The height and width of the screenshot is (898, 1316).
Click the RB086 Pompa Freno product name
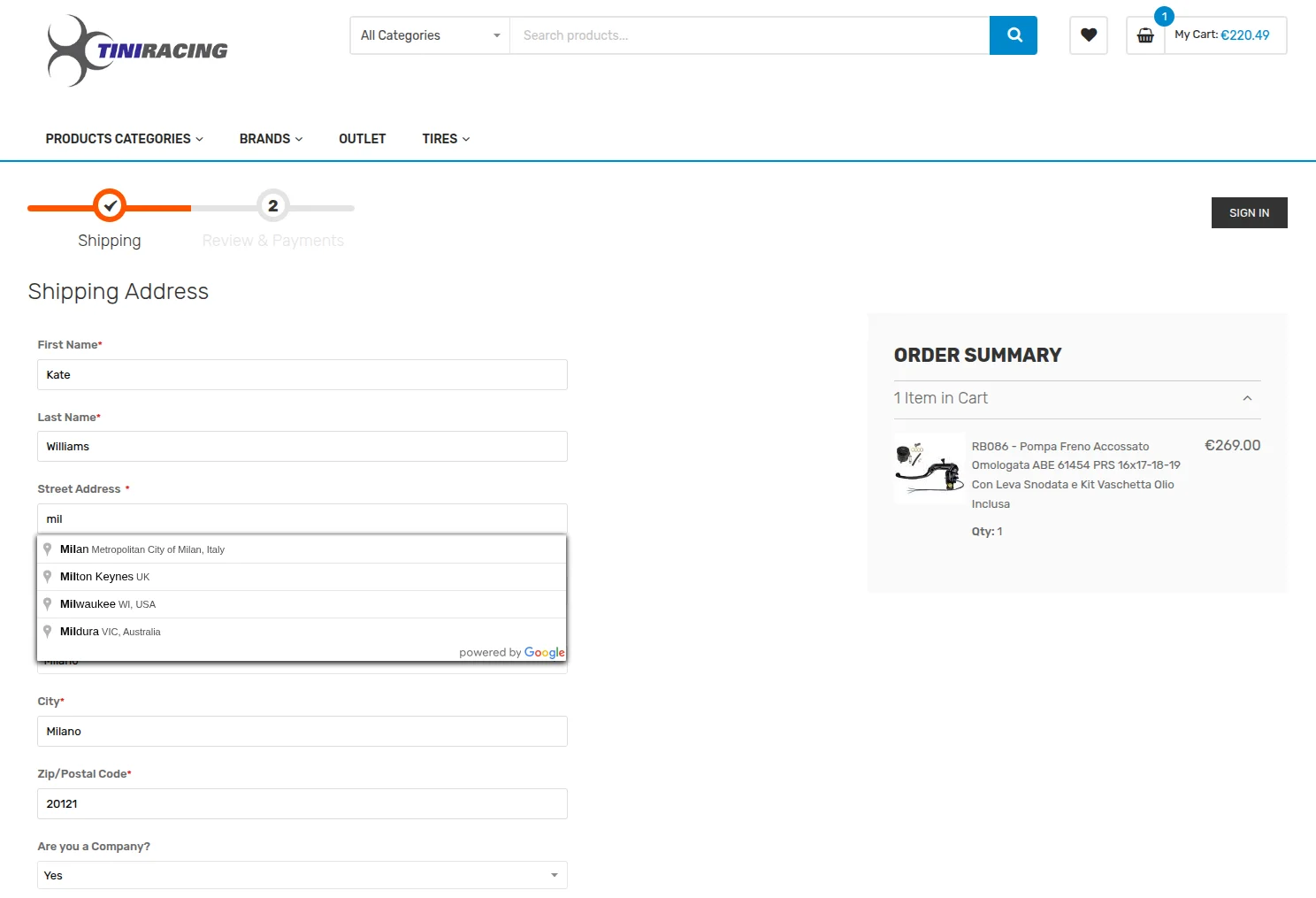click(x=1075, y=475)
